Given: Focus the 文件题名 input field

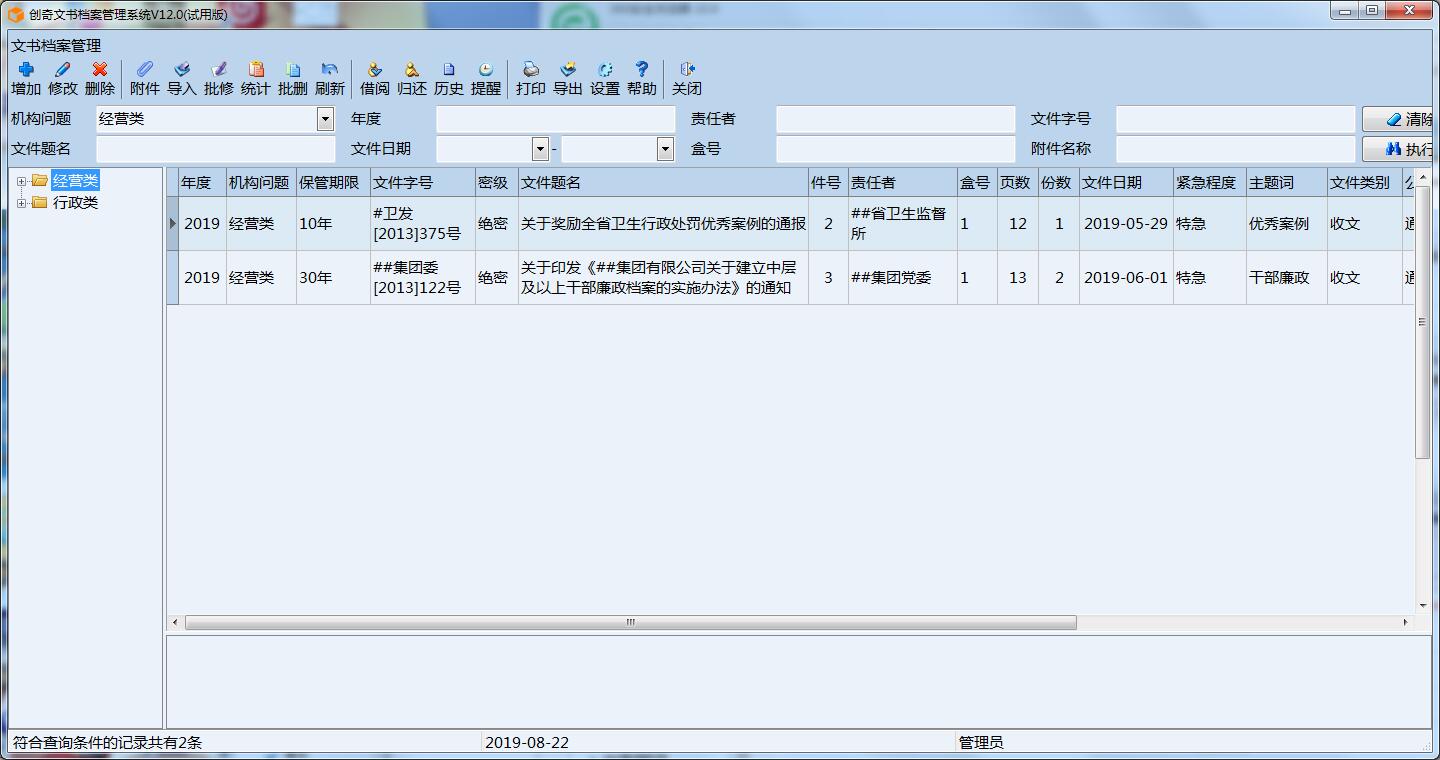Looking at the screenshot, I should pyautogui.click(x=216, y=150).
